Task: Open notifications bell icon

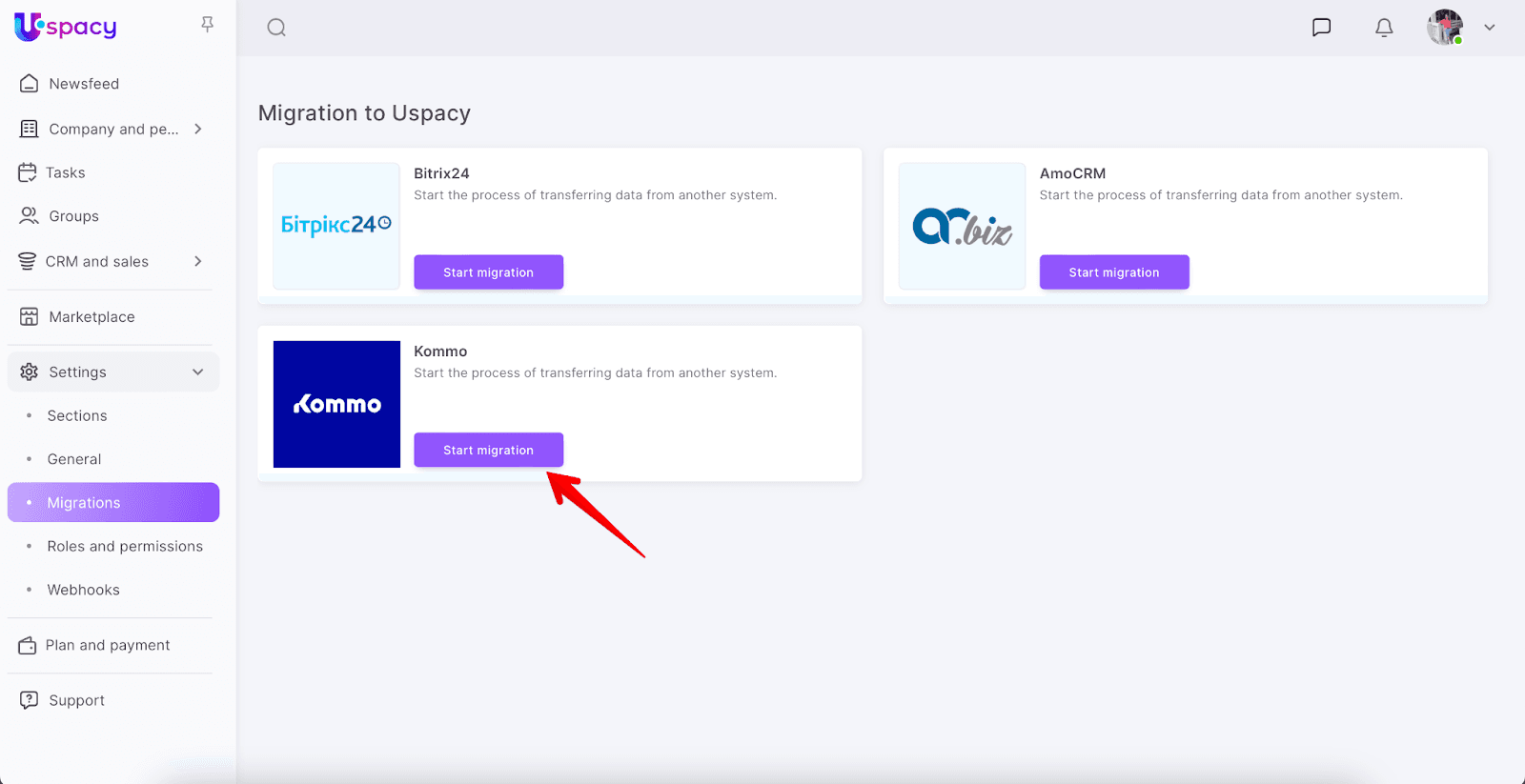Action: [x=1384, y=28]
